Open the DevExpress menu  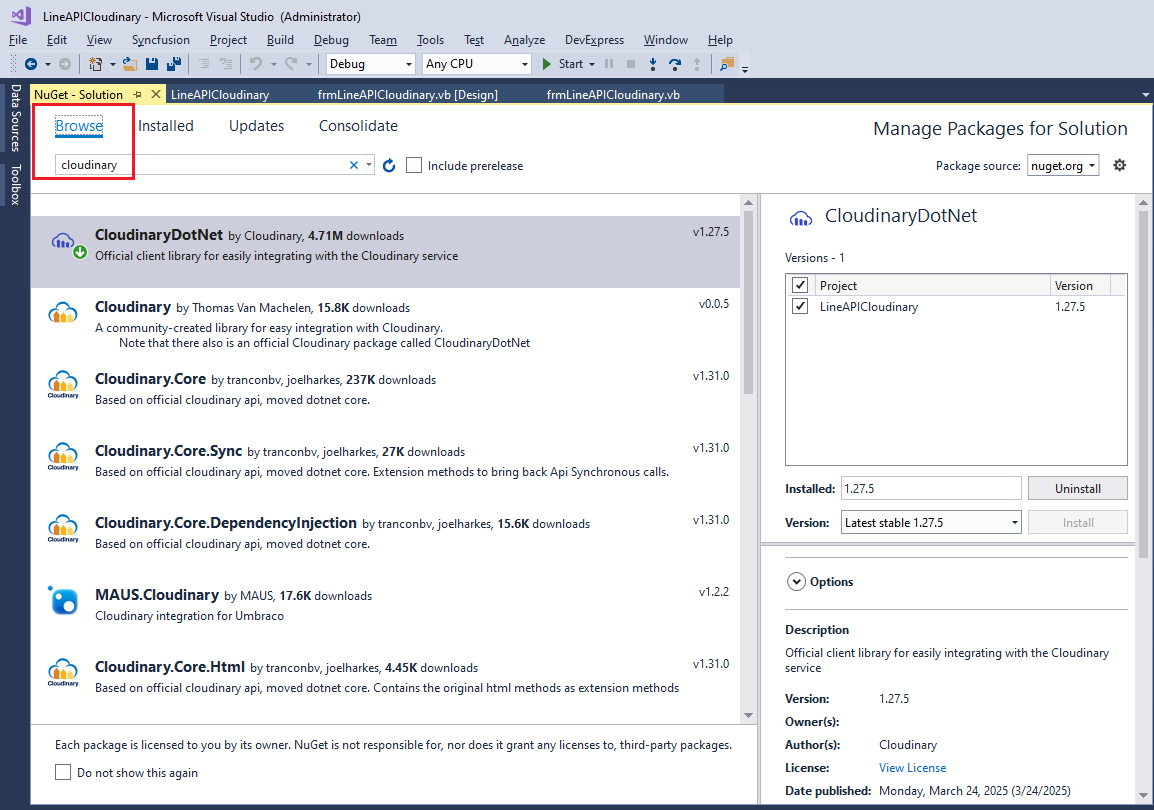point(594,40)
